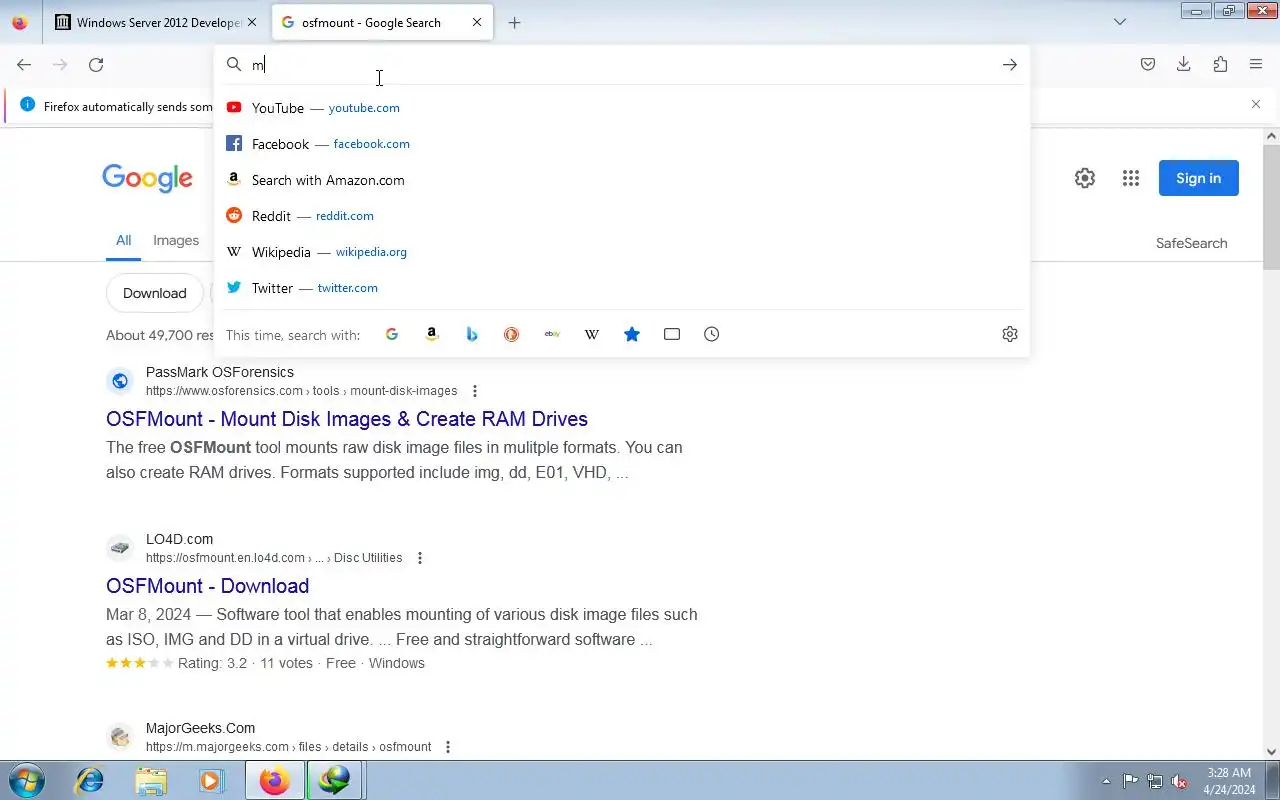This screenshot has height=800, width=1280.
Task: Open the Google apps grid
Action: (1131, 178)
